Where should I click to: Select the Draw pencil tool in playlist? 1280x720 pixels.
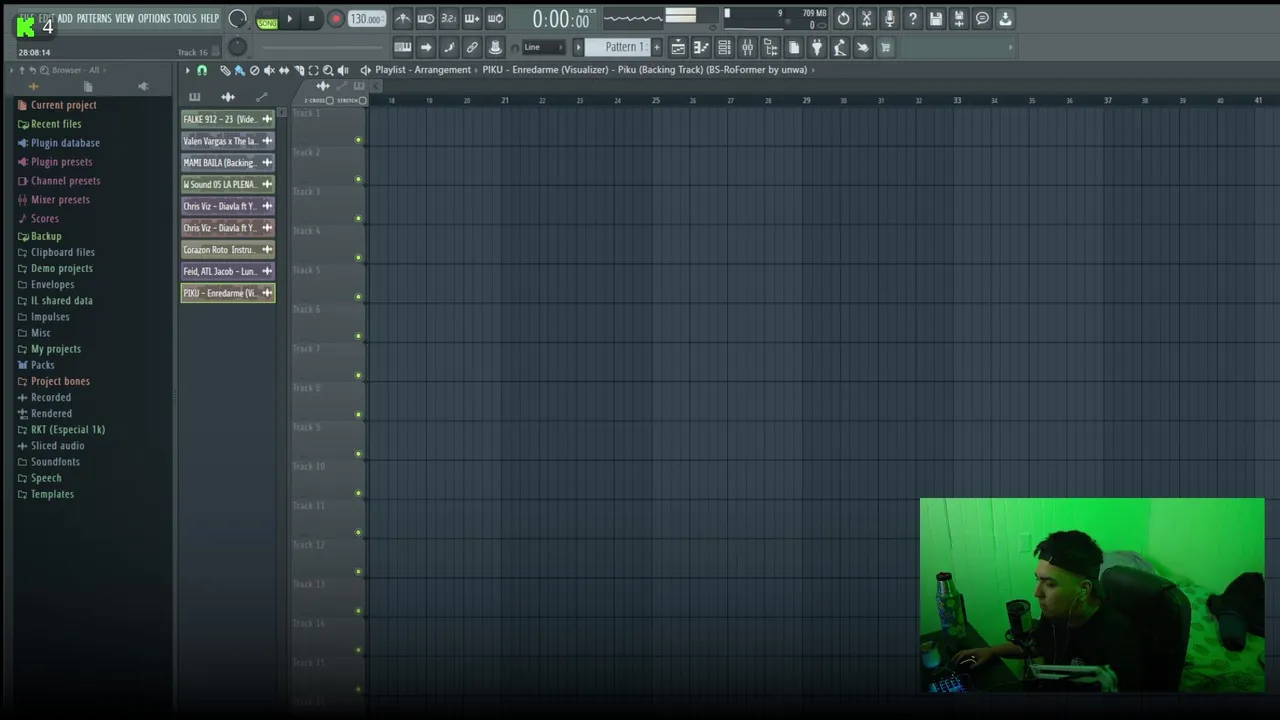click(224, 70)
